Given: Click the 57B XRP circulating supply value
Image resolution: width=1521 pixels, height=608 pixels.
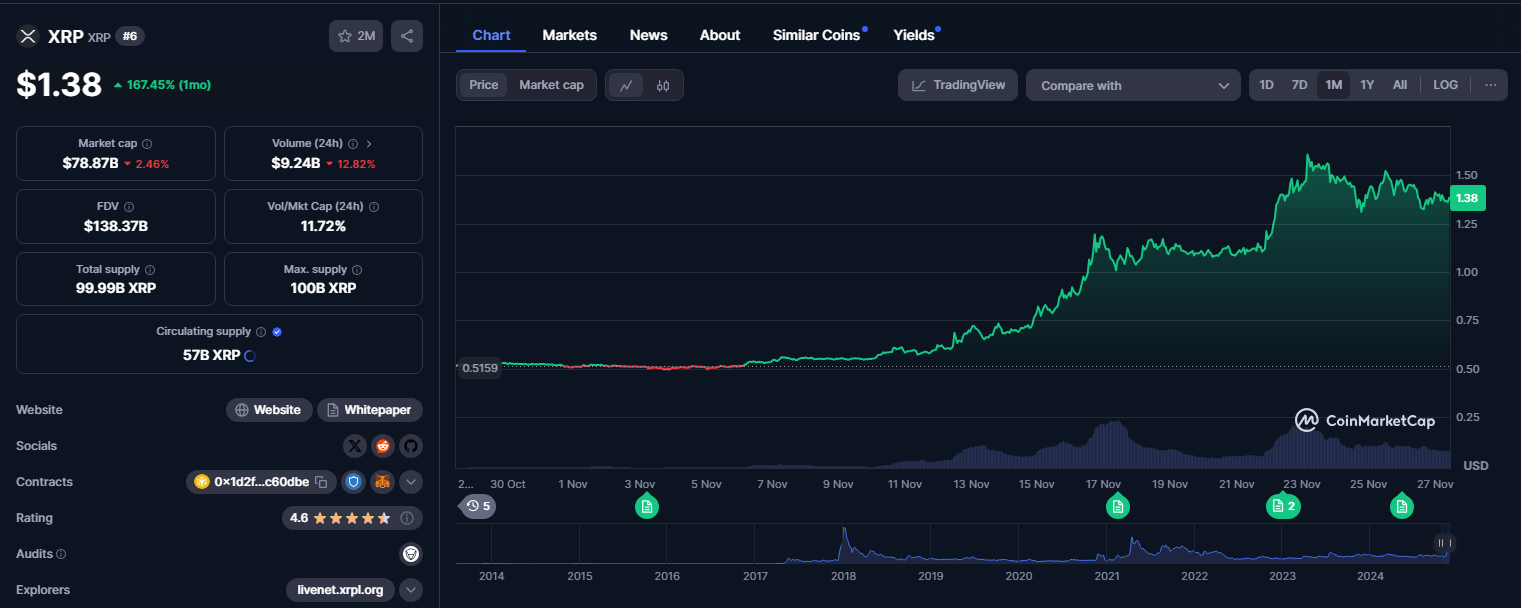Looking at the screenshot, I should click(x=212, y=354).
